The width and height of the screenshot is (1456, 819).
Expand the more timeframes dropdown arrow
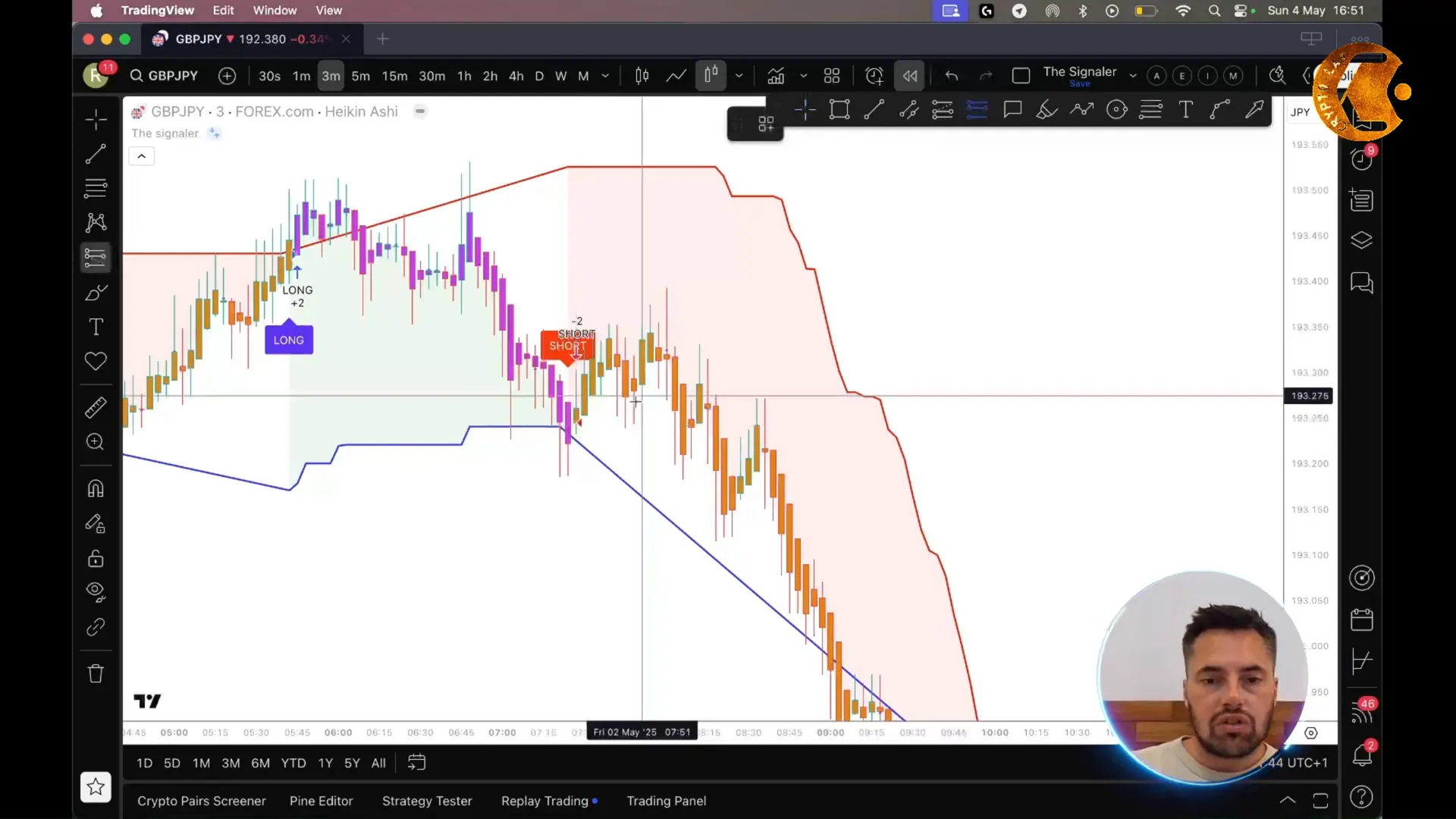click(605, 76)
